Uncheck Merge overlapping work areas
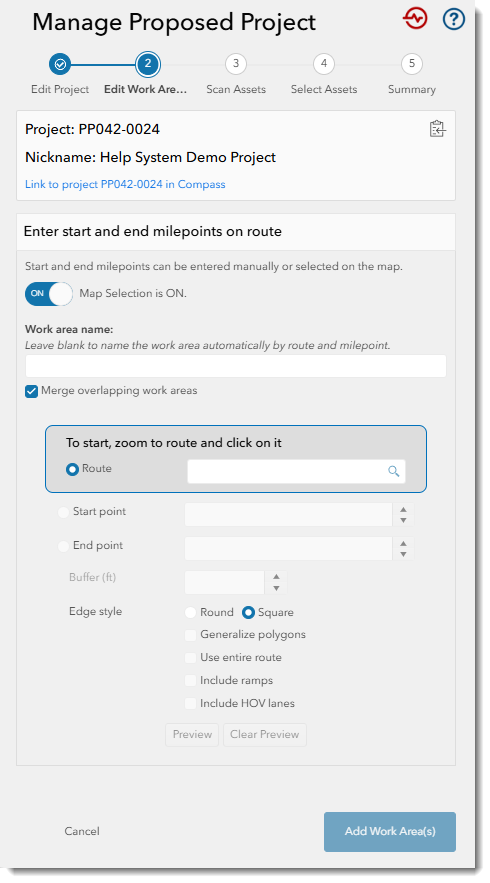The image size is (490, 883). [x=32, y=391]
